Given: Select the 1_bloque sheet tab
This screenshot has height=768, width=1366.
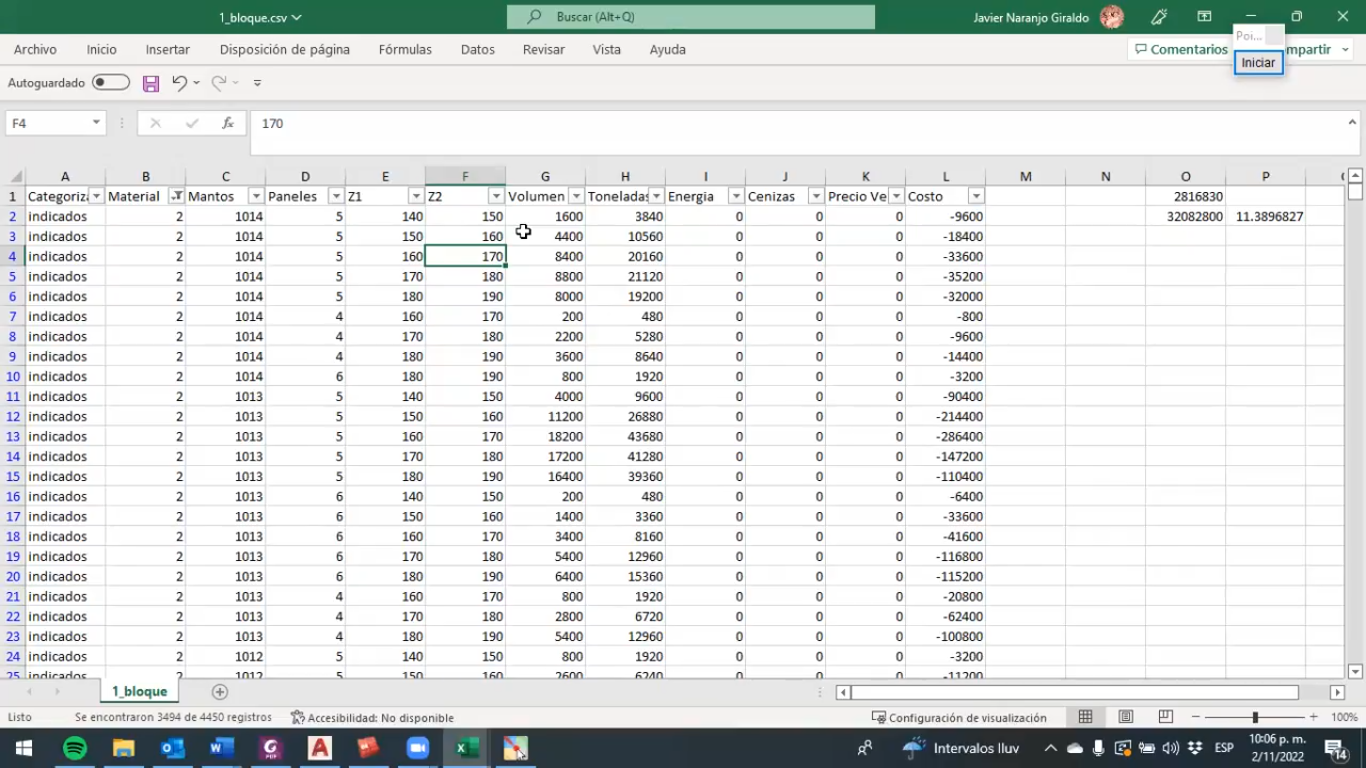Looking at the screenshot, I should coord(139,691).
